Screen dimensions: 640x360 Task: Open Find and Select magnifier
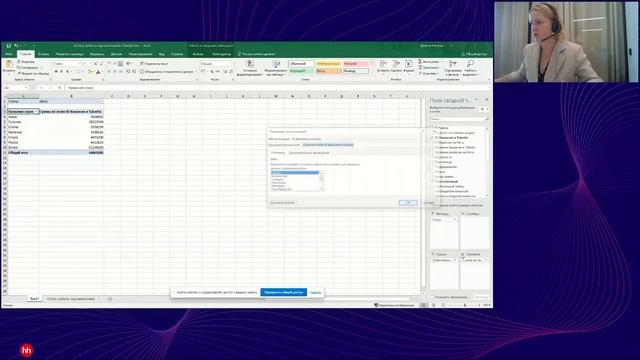[x=470, y=68]
